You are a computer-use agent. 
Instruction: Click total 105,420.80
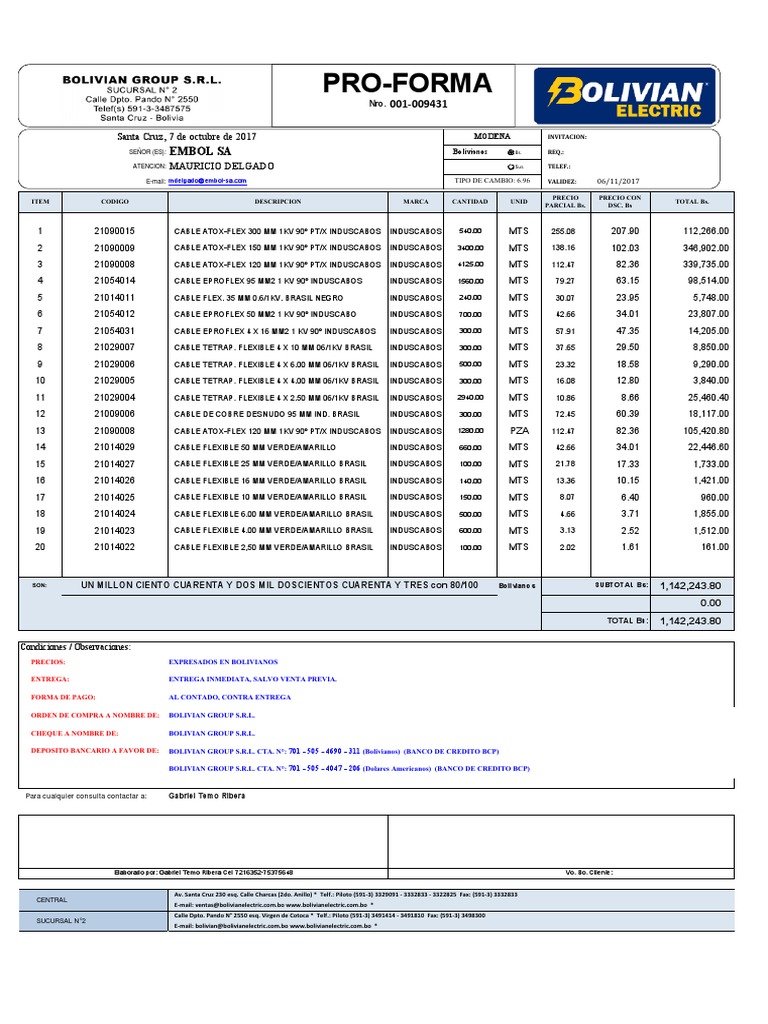click(706, 431)
